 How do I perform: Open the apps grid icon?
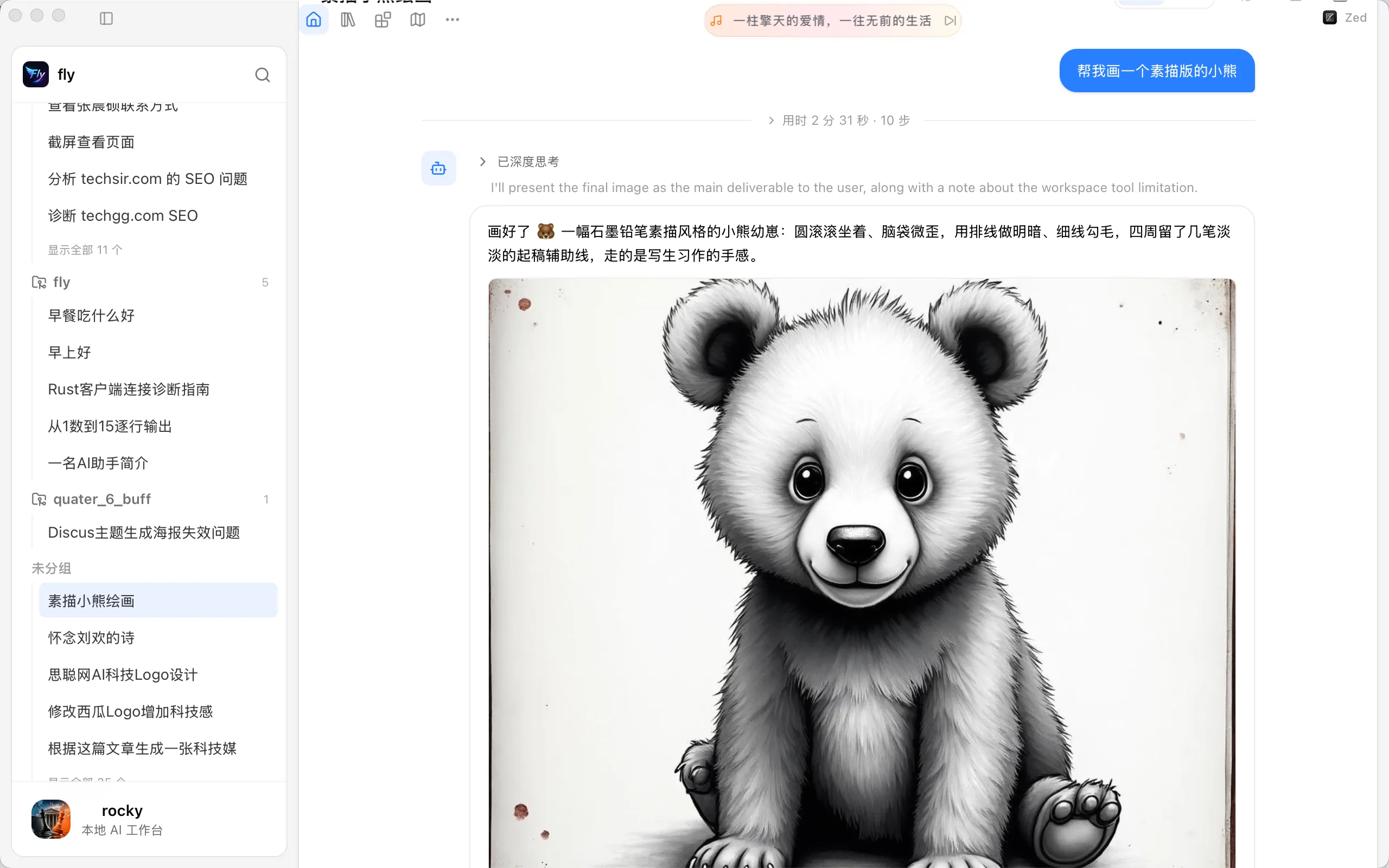pyautogui.click(x=383, y=20)
